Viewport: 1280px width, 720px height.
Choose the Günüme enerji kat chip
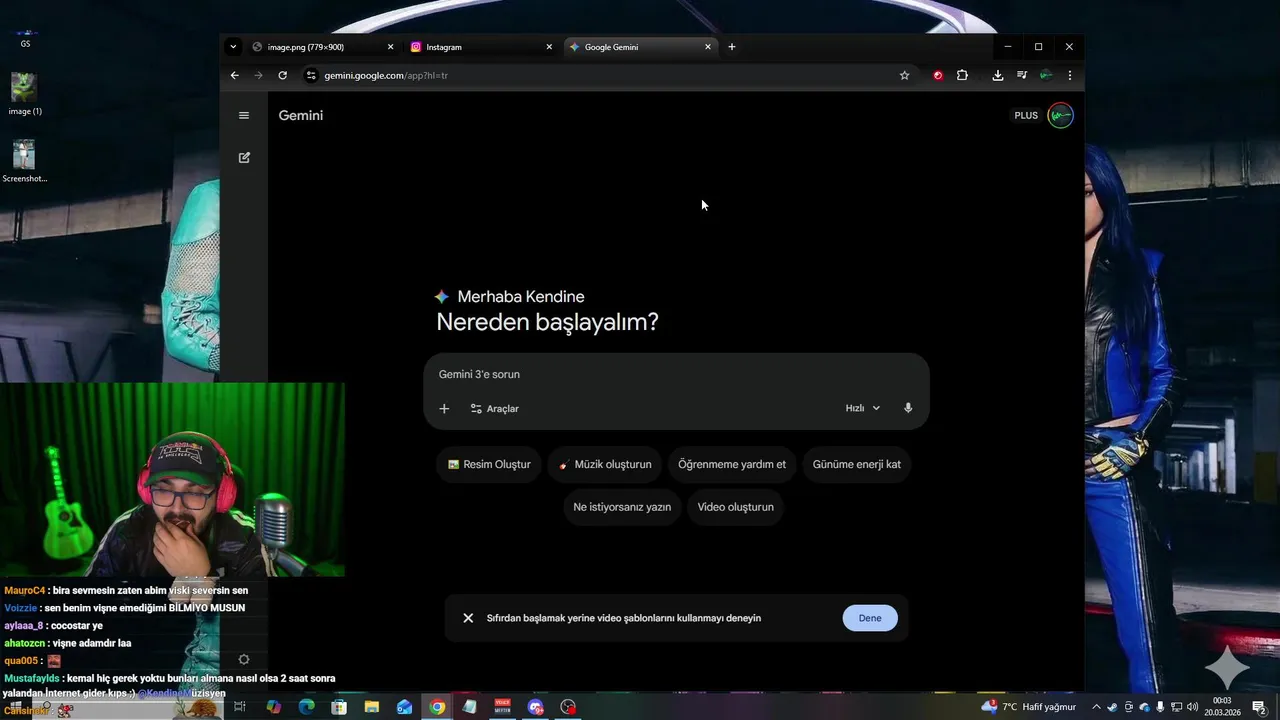click(x=857, y=464)
